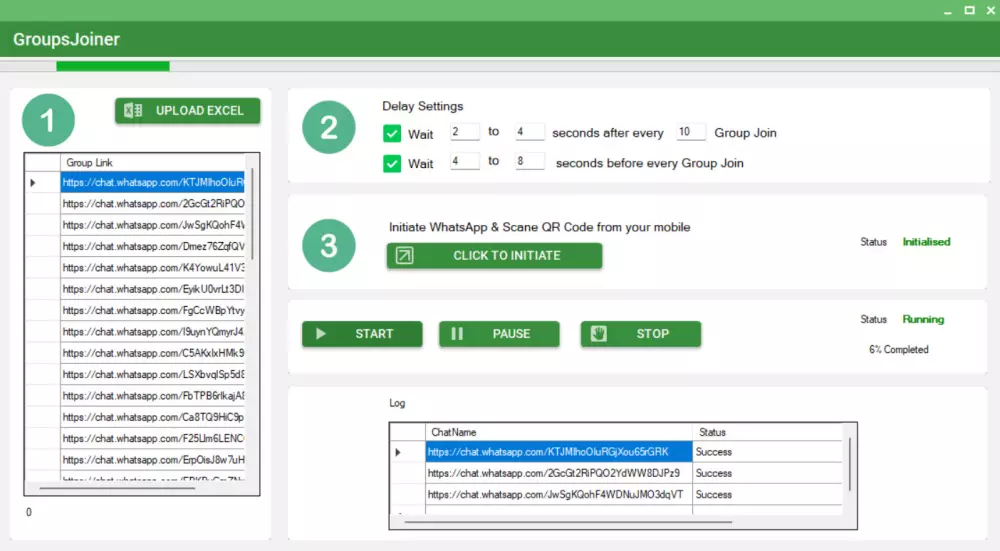Viewport: 1000px width, 551px height.
Task: Click the row selector arrow in group list
Action: coord(33,183)
